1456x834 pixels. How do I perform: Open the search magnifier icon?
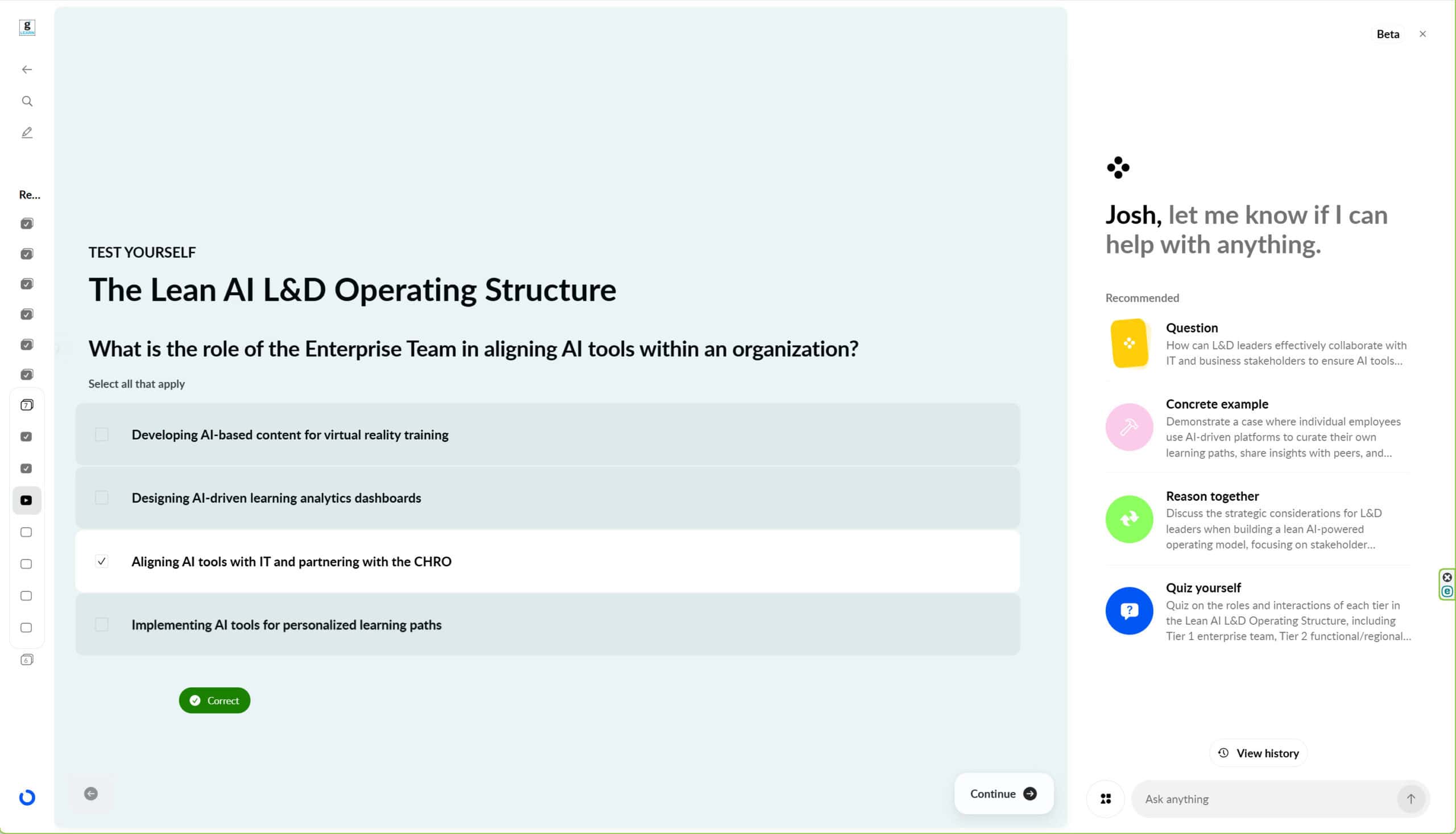click(27, 101)
